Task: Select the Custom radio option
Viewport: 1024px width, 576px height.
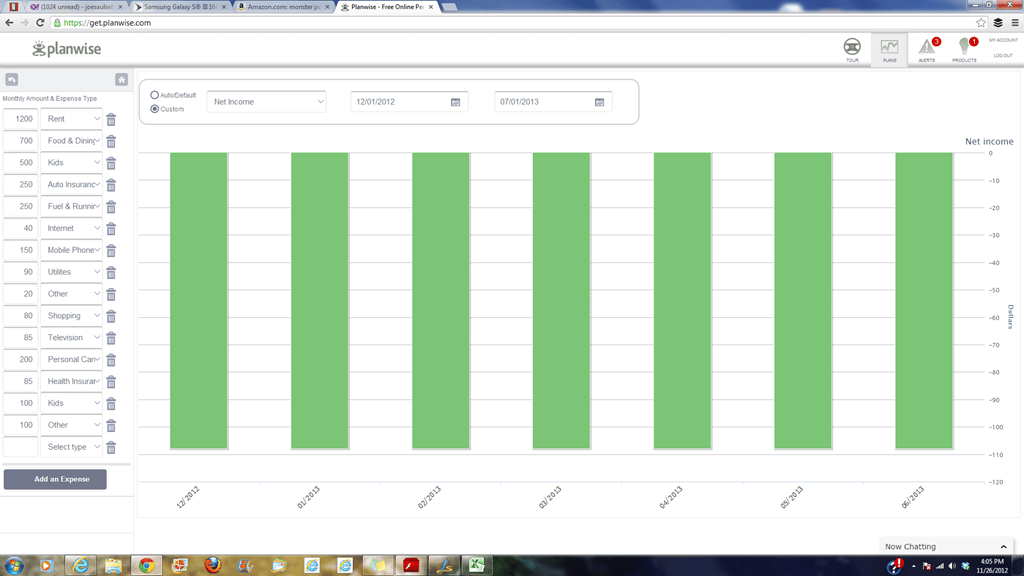Action: (x=155, y=108)
